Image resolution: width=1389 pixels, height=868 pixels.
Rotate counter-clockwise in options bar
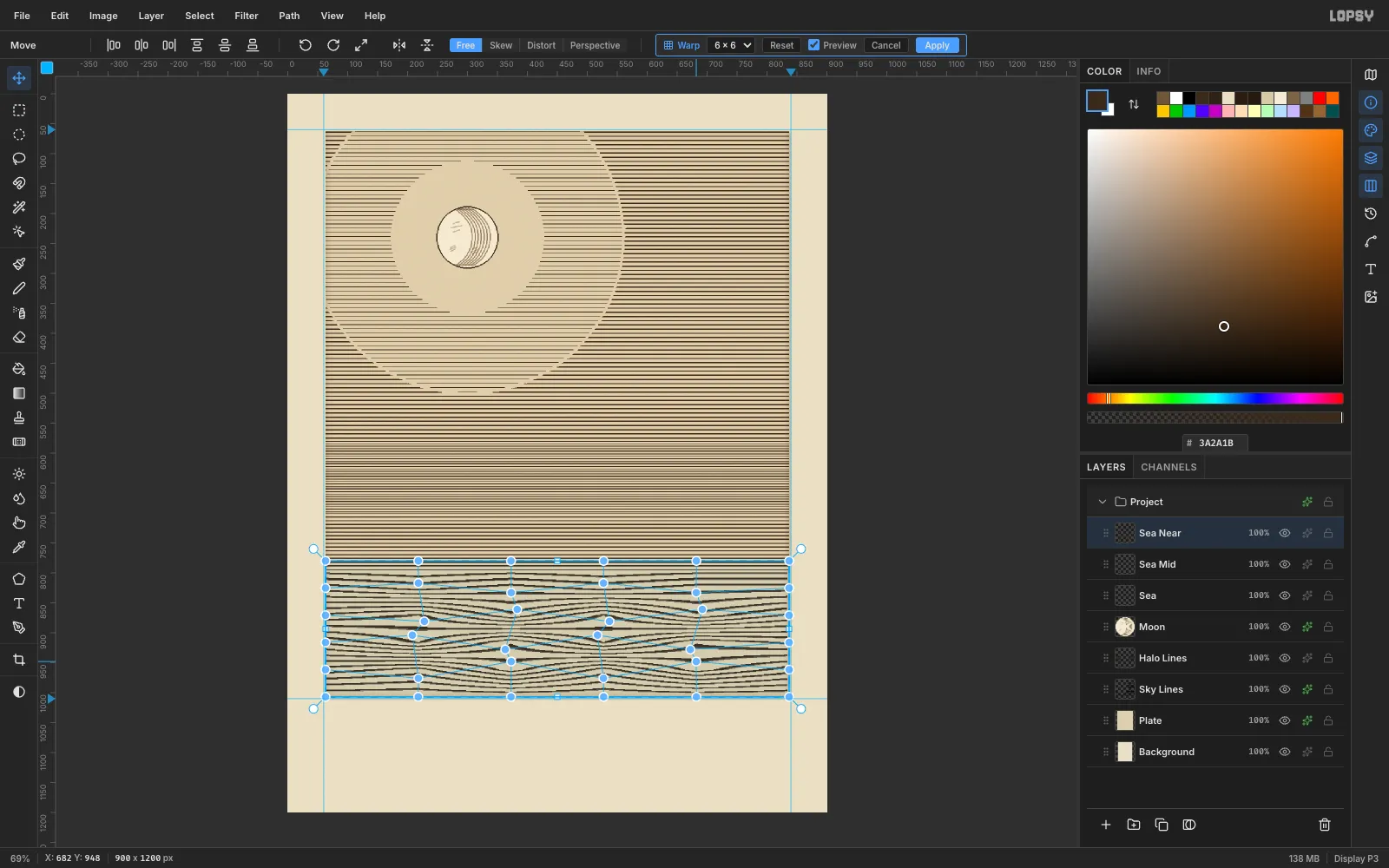306,45
